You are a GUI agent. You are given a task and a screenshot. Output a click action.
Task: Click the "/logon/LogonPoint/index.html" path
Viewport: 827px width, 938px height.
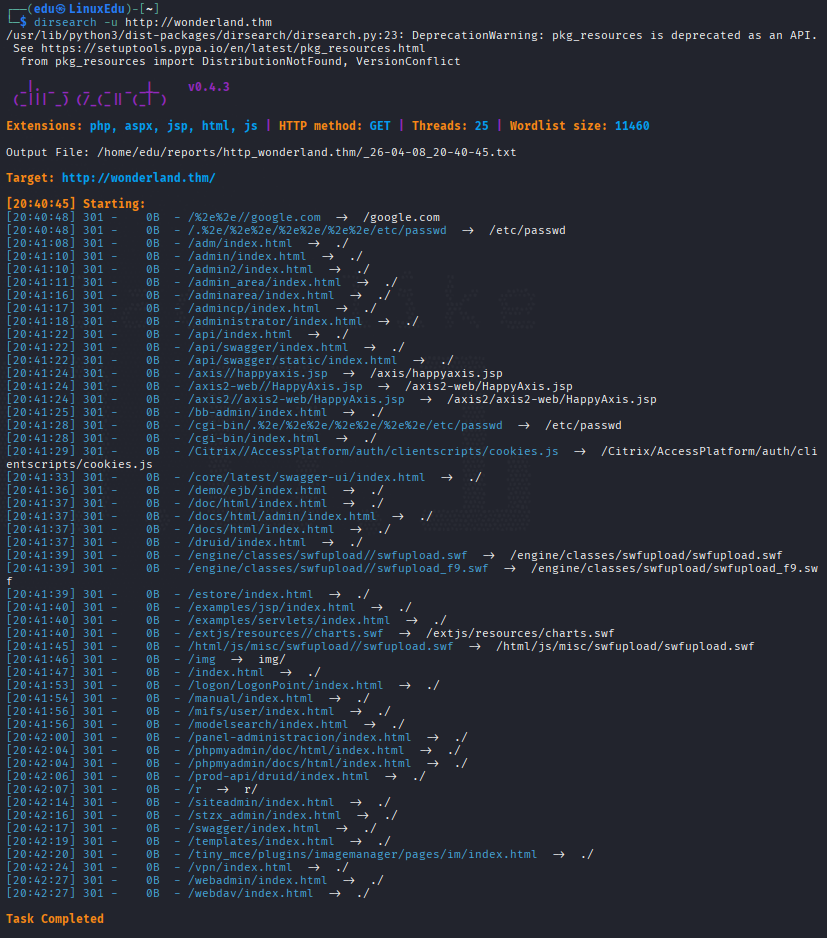tap(285, 685)
